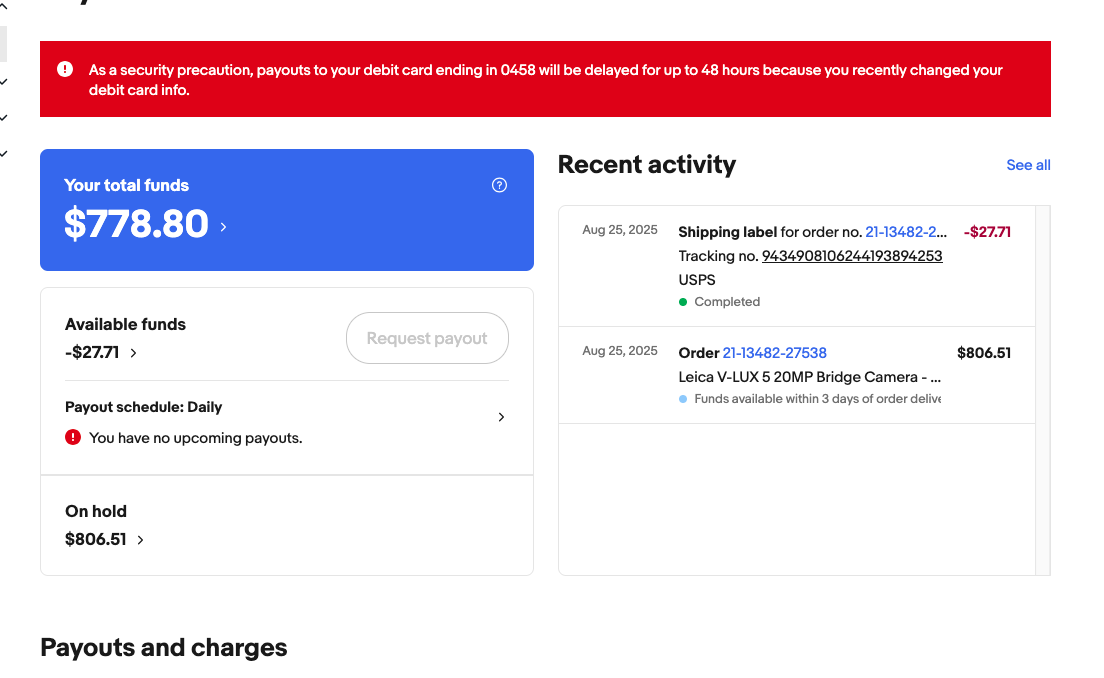Screen dimensions: 1104x678
Task: Open the Shipping label order number link
Action: [x=905, y=232]
